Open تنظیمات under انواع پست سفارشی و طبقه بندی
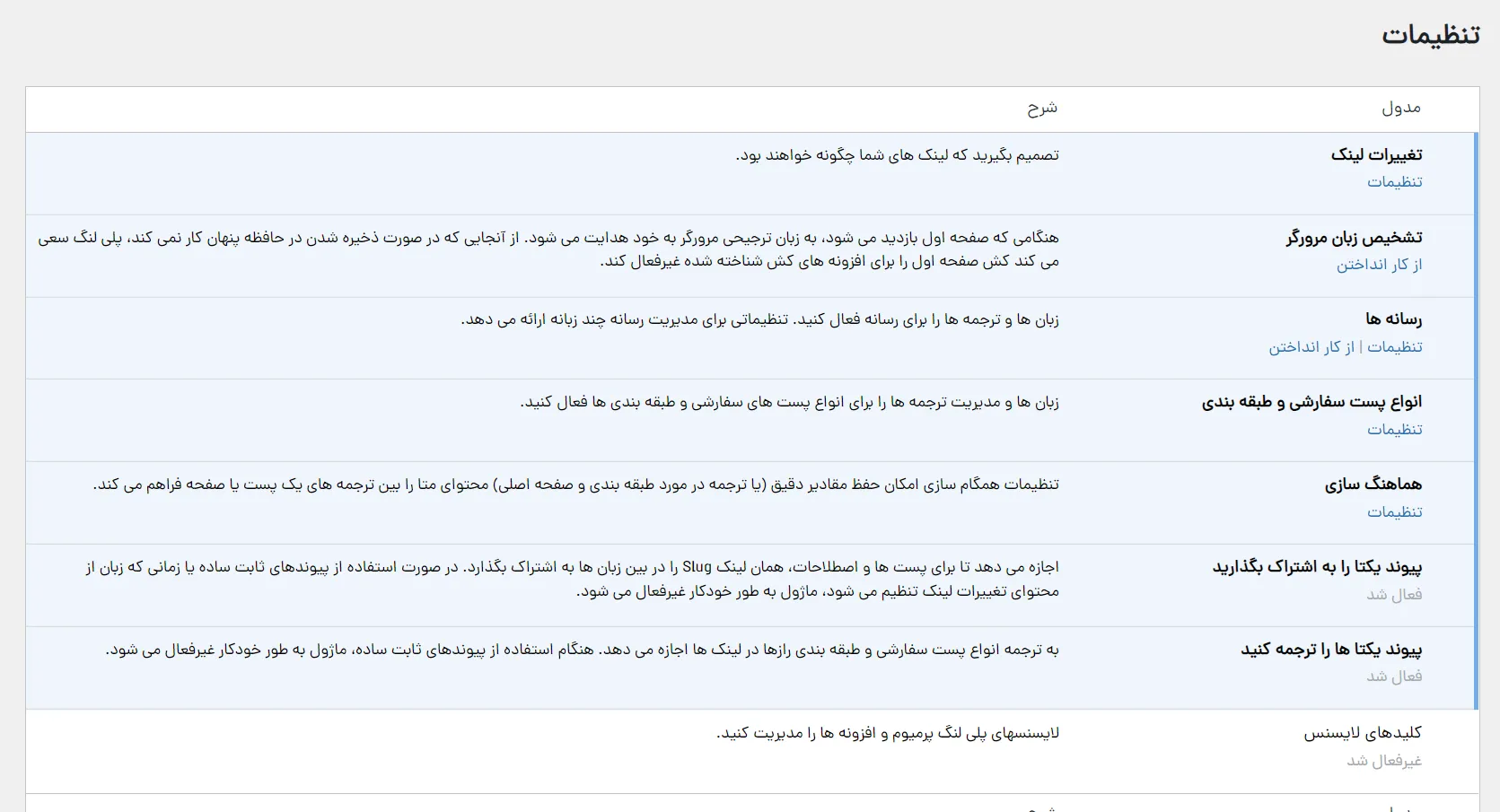Viewport: 1500px width, 812px height. tap(1394, 430)
